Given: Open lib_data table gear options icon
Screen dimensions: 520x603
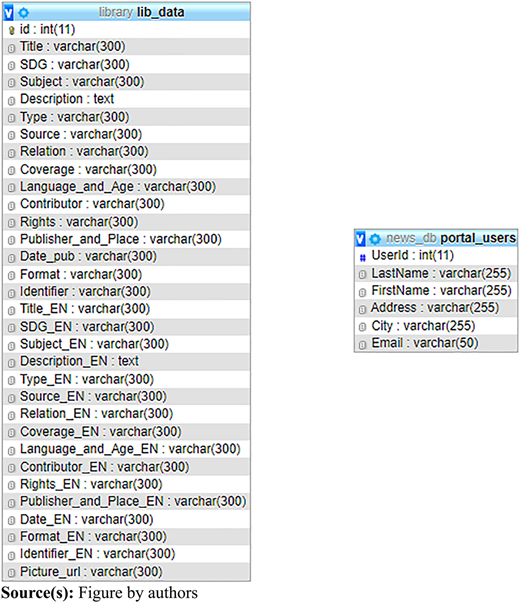Looking at the screenshot, I should pos(24,13).
